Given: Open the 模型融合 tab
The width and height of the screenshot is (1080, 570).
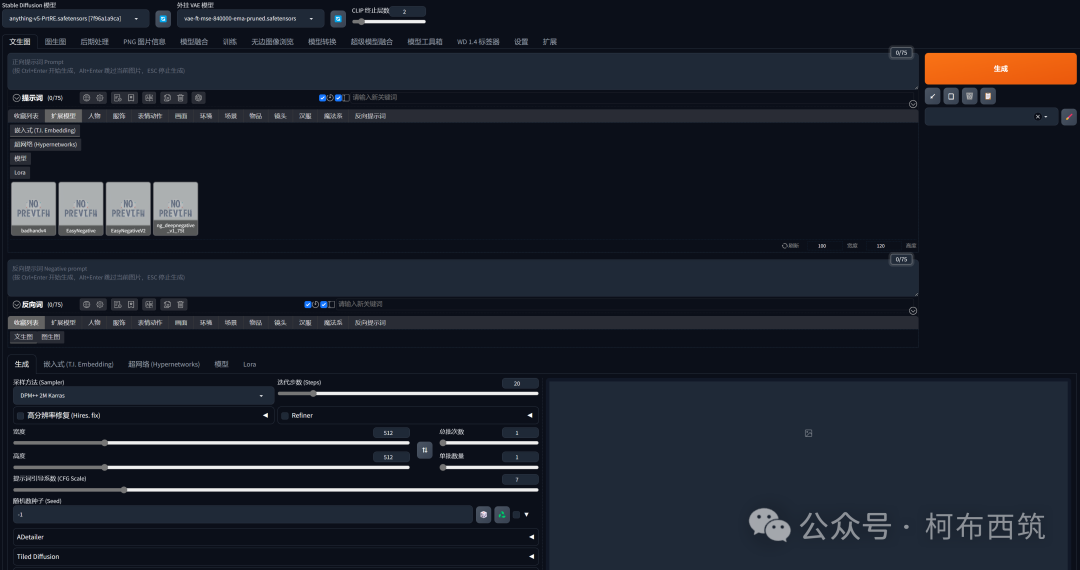Looking at the screenshot, I should [194, 42].
